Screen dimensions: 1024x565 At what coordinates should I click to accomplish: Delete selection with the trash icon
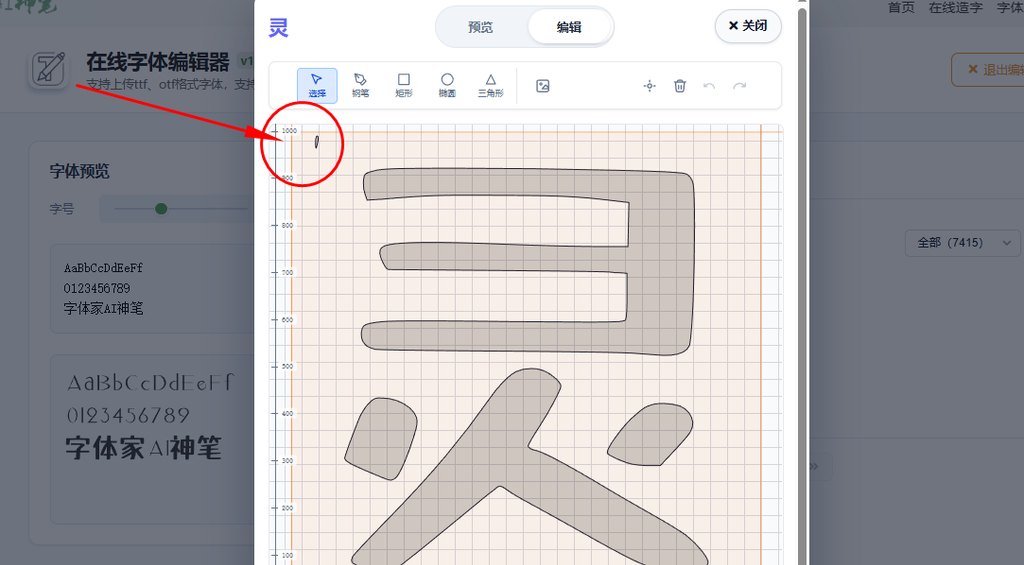[x=680, y=86]
